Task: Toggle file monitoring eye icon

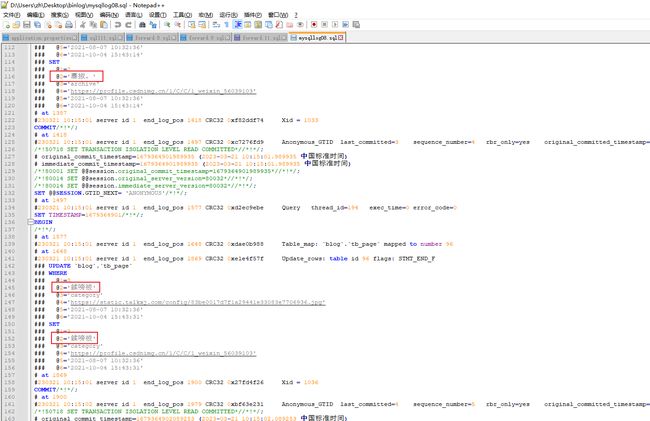Action: point(301,25)
